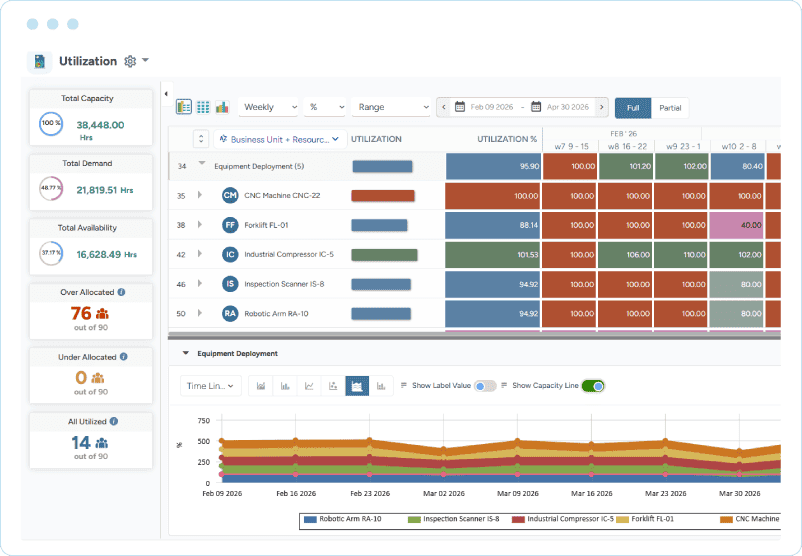Image resolution: width=802 pixels, height=556 pixels.
Task: Click the RA avatar for Robotic Arm
Action: (x=230, y=314)
